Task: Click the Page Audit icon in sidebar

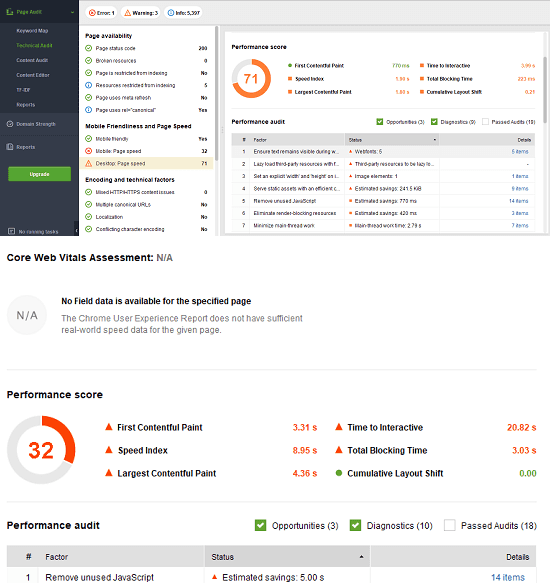Action: pos(10,12)
